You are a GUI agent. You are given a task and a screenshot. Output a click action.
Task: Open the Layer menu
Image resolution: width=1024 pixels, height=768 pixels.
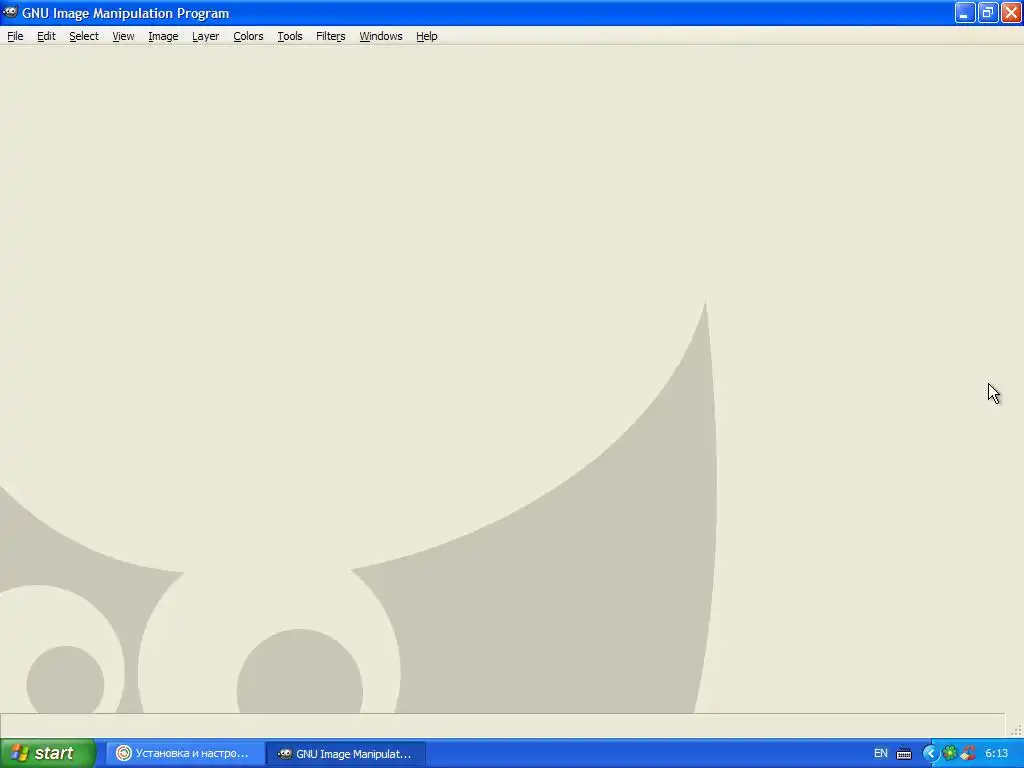coord(205,37)
